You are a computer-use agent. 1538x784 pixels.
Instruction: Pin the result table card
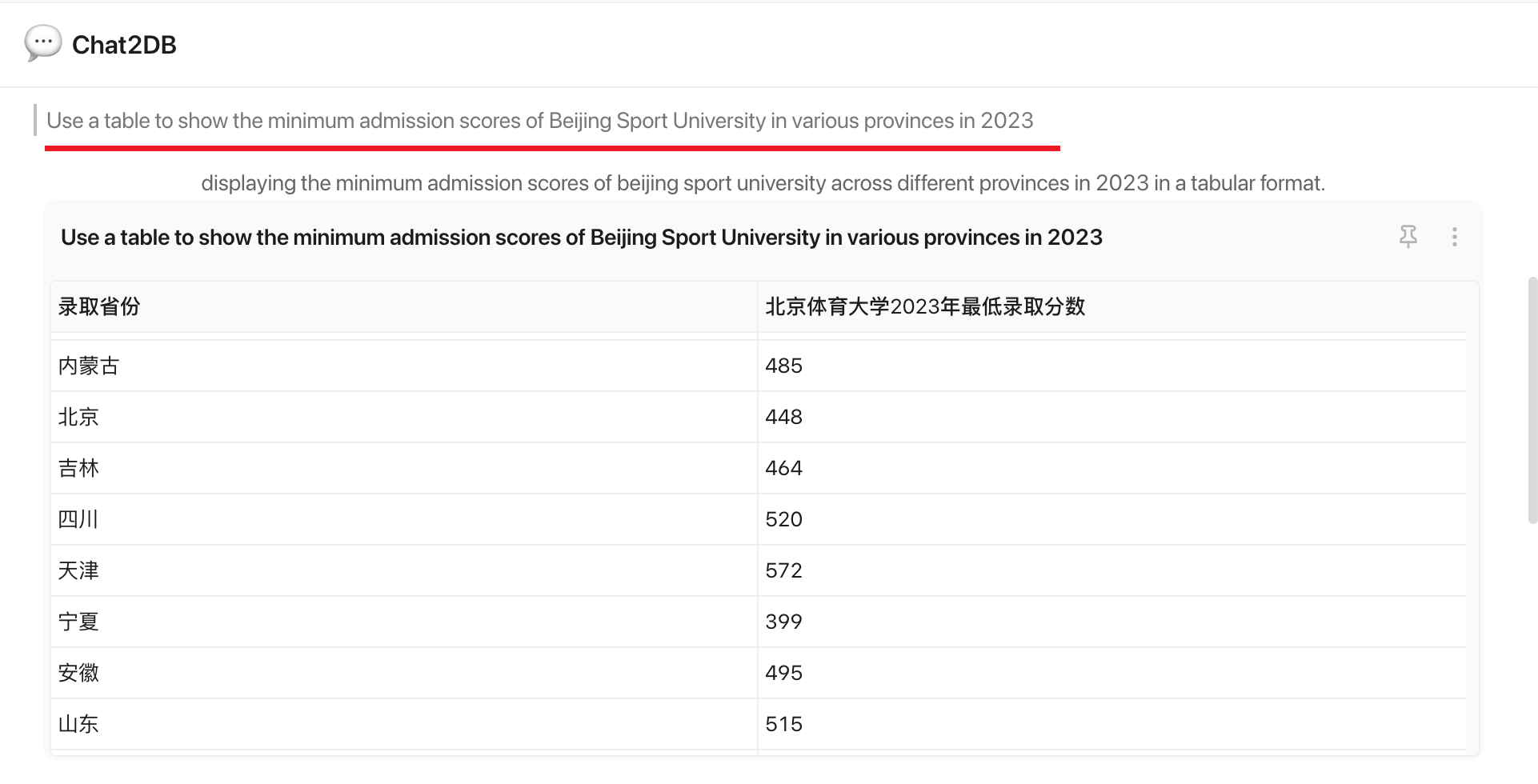[1408, 237]
